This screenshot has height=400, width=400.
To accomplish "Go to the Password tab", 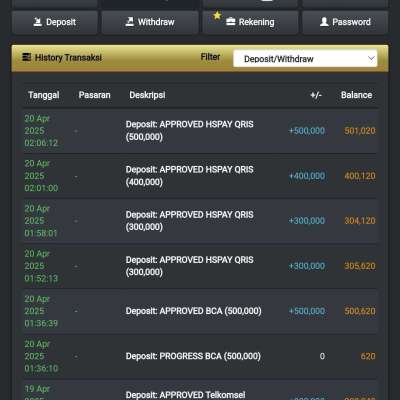I will click(x=345, y=22).
